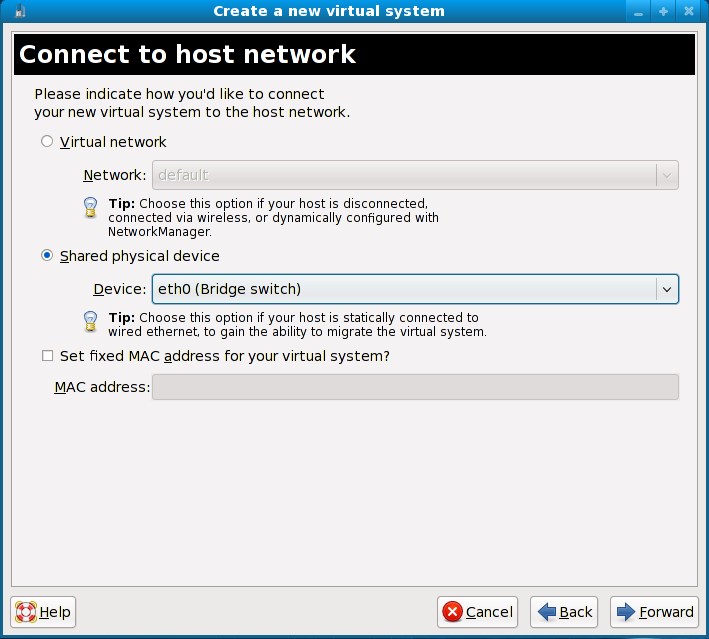Click the red X Cancel icon
The height and width of the screenshot is (639, 709).
click(453, 612)
